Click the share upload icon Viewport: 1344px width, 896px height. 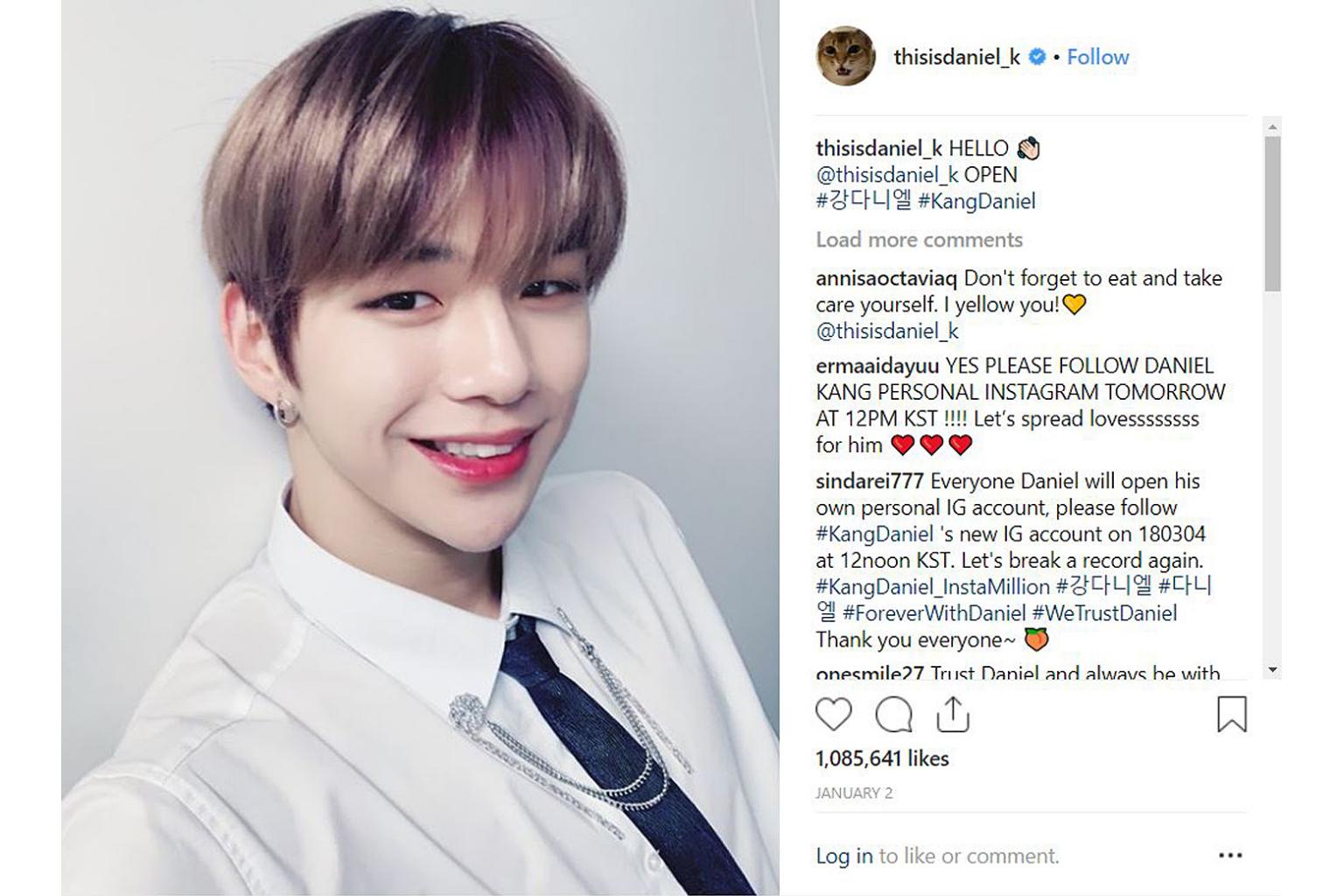click(953, 714)
